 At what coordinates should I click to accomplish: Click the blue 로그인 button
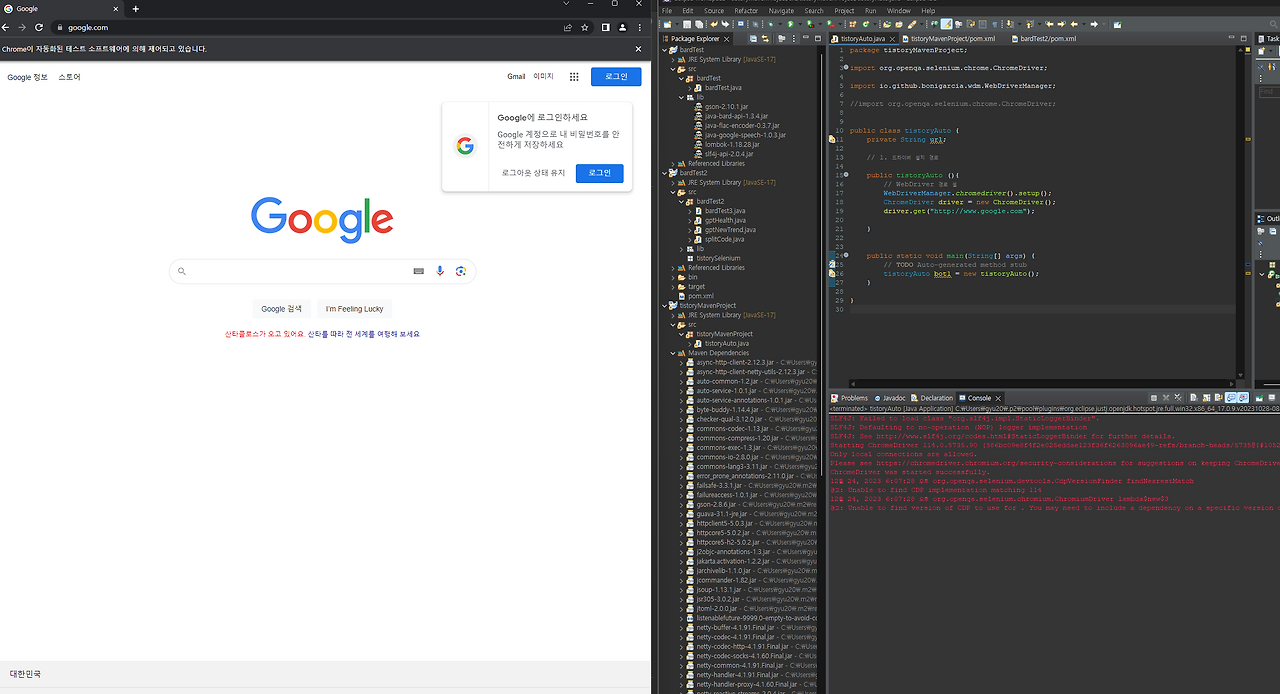615,76
